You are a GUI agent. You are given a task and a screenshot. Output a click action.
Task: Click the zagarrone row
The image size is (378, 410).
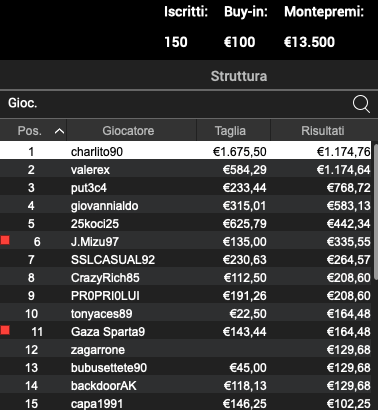[x=186, y=350]
